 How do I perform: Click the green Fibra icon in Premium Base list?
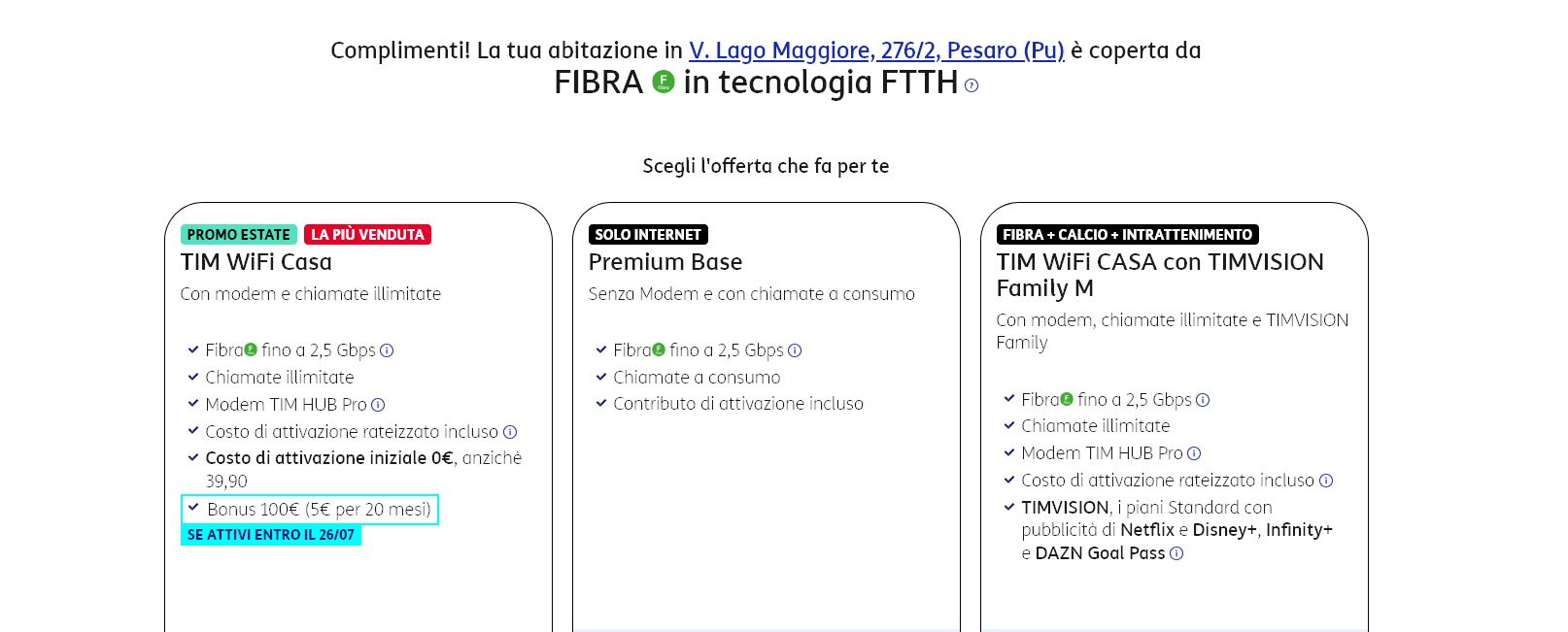point(659,349)
